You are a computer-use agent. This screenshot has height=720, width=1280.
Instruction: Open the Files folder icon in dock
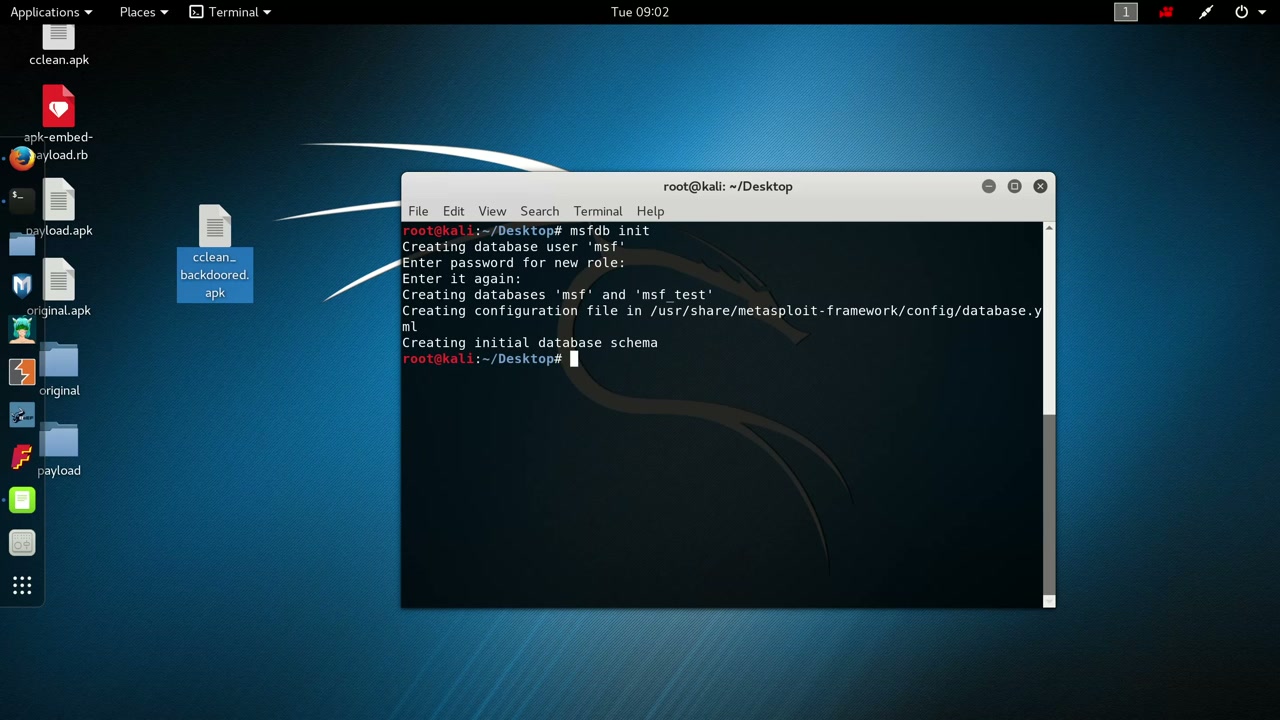(x=22, y=243)
